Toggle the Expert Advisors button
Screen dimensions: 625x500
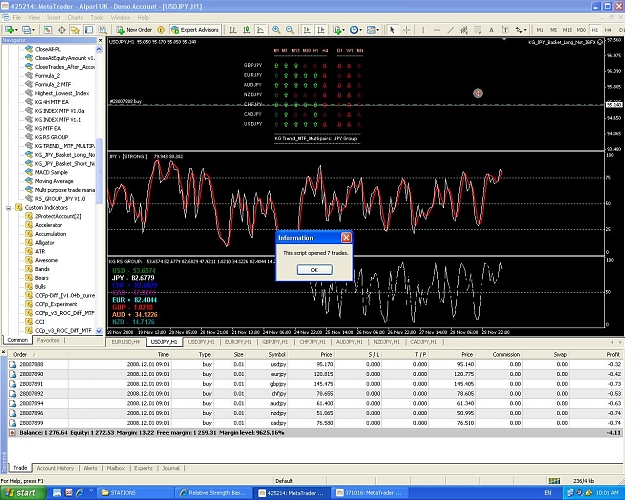(195, 30)
